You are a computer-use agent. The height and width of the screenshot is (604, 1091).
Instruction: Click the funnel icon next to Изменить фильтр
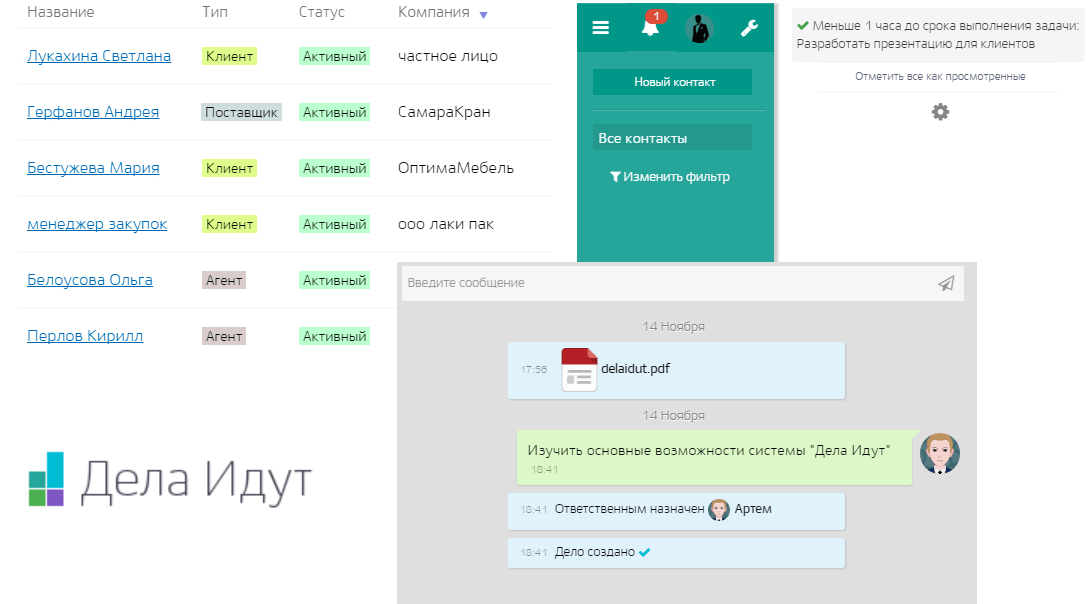tap(617, 176)
